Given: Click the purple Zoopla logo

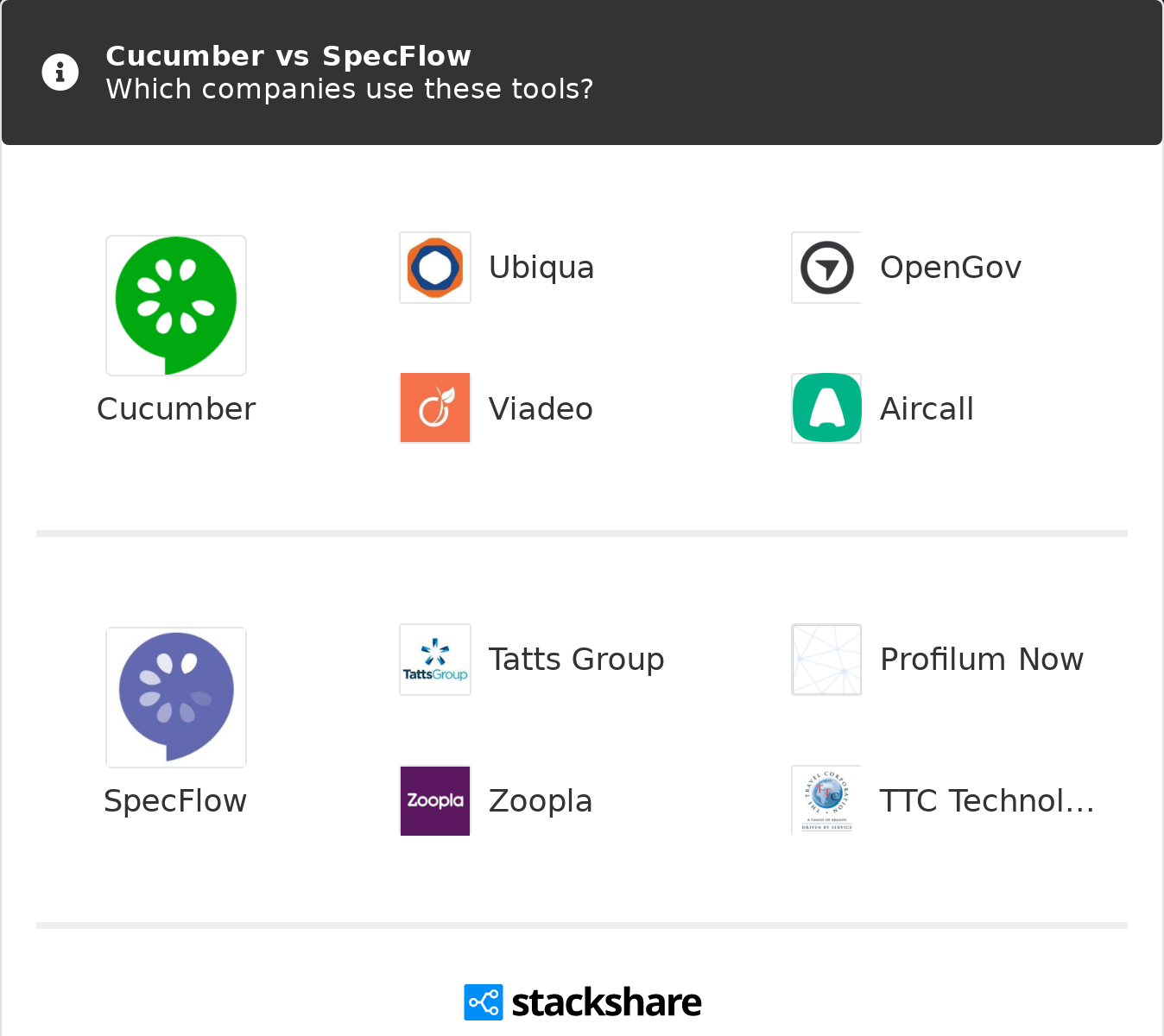Looking at the screenshot, I should click(x=435, y=800).
